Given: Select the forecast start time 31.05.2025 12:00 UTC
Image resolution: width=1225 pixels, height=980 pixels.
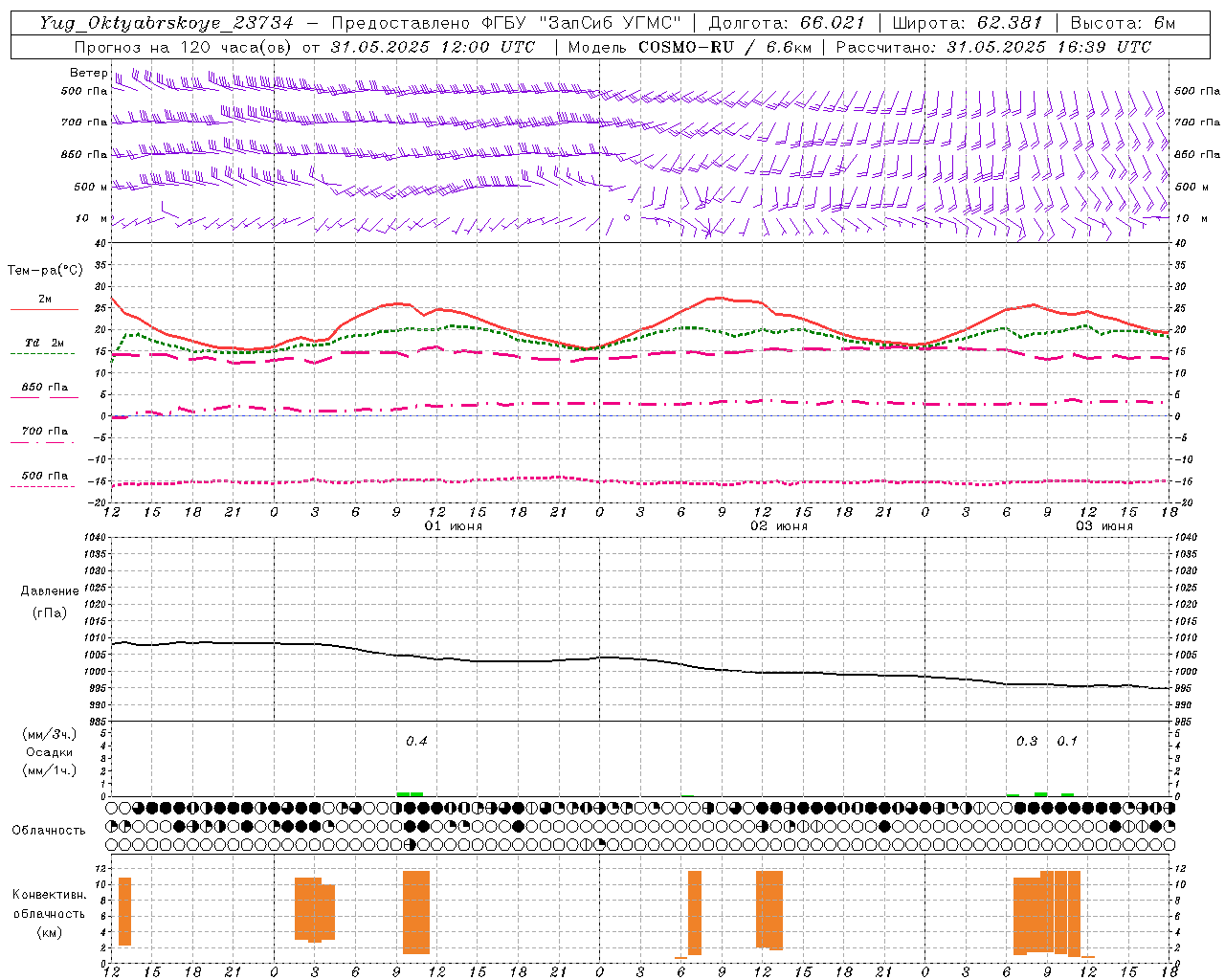Looking at the screenshot, I should (x=433, y=47).
